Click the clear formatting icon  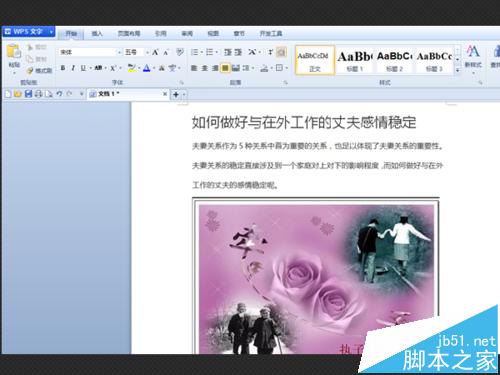(180, 52)
